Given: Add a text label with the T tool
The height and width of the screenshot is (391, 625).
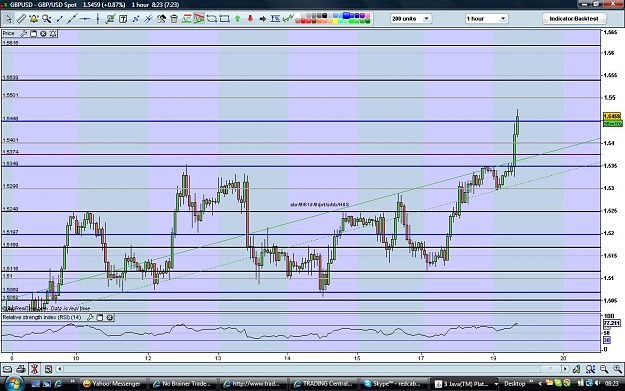Looking at the screenshot, I should coord(123,18).
